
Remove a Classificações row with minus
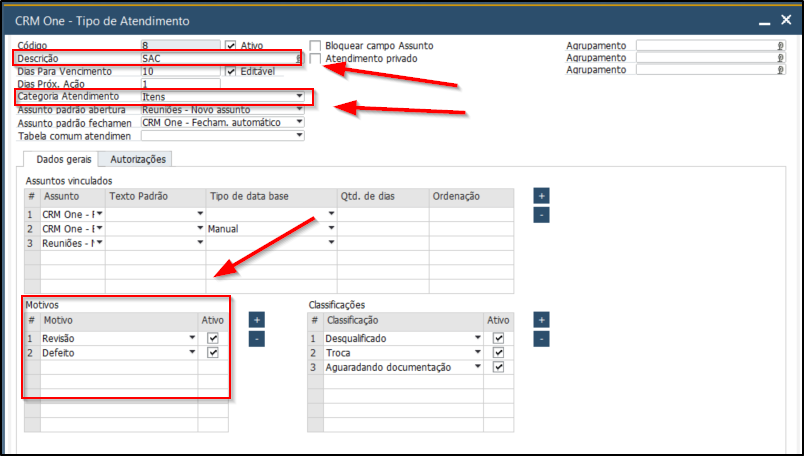coord(541,339)
